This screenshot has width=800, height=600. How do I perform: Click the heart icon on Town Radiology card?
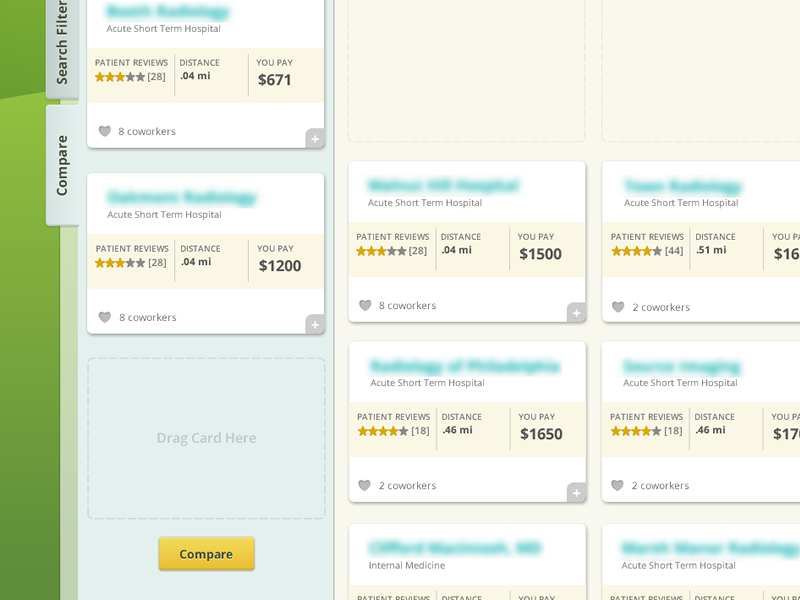click(618, 307)
